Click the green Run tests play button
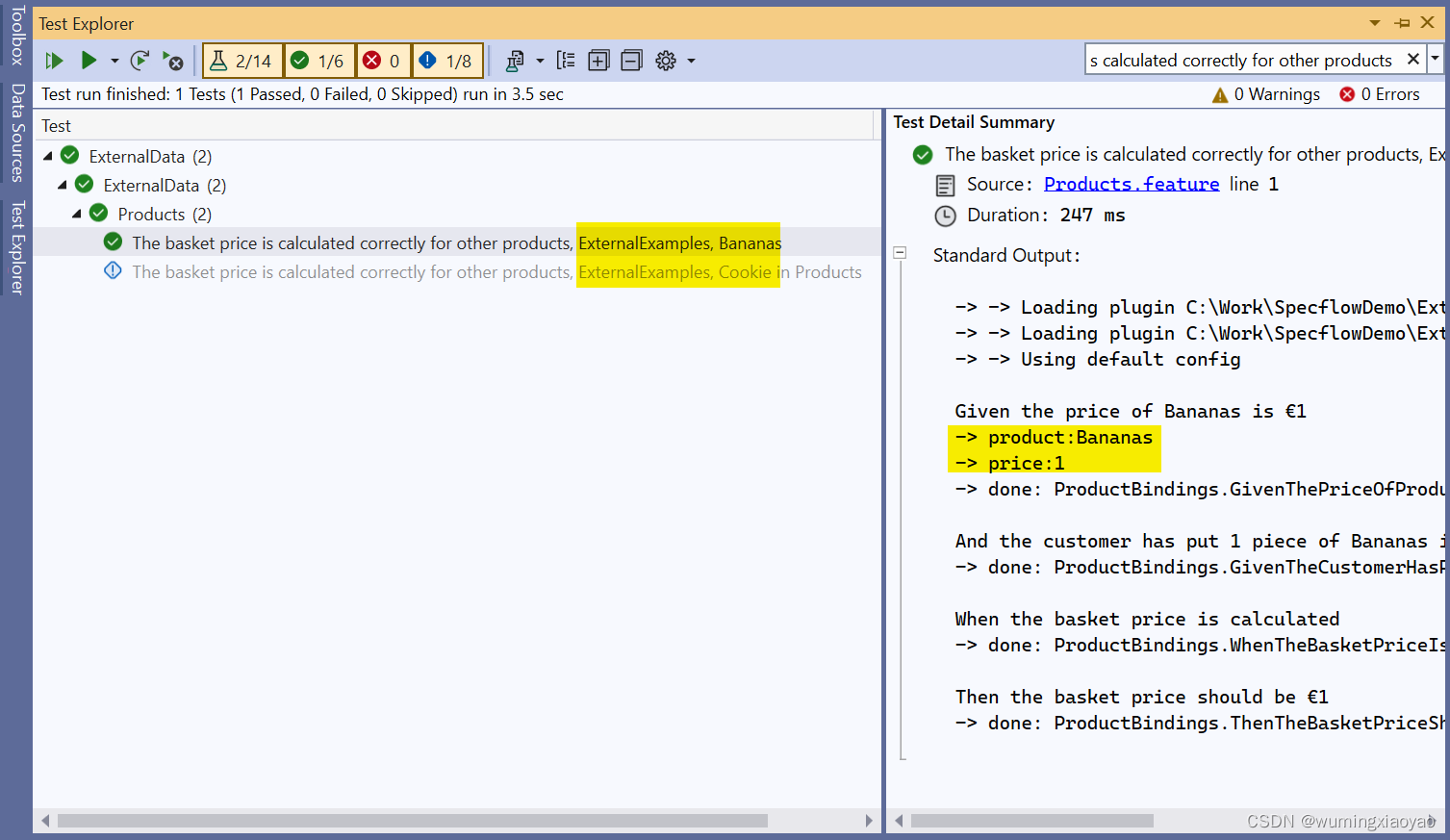The width and height of the screenshot is (1450, 840). click(x=89, y=61)
